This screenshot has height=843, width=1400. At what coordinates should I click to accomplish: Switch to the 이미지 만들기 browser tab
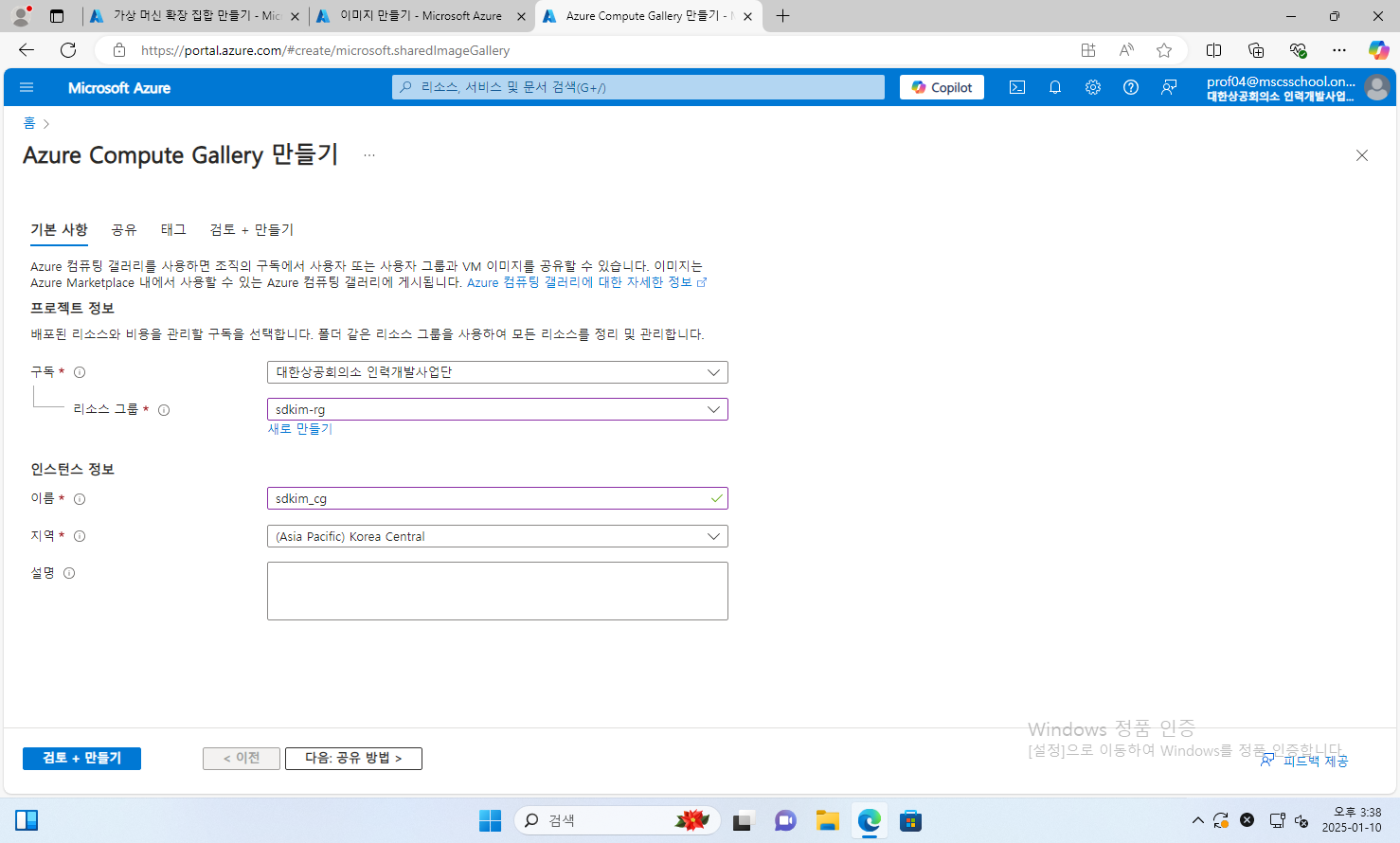(421, 16)
